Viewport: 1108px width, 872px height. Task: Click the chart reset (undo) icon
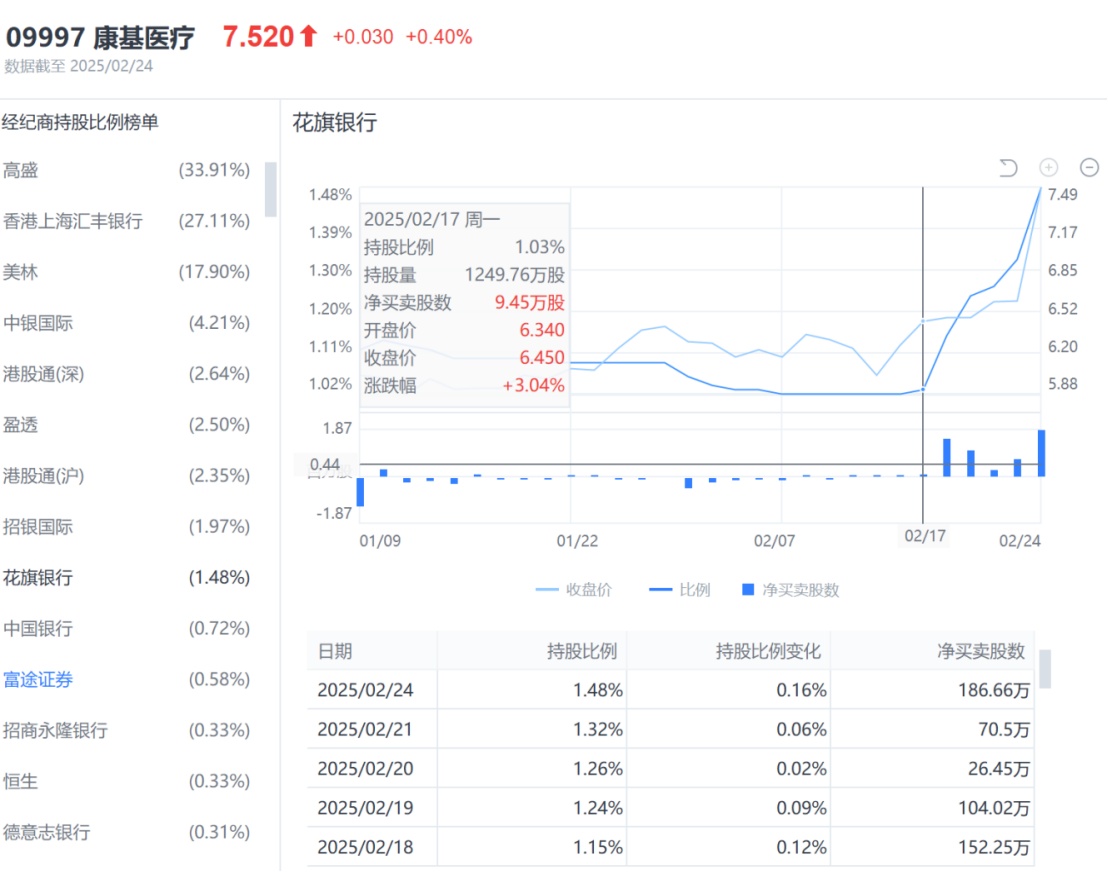pos(1008,168)
